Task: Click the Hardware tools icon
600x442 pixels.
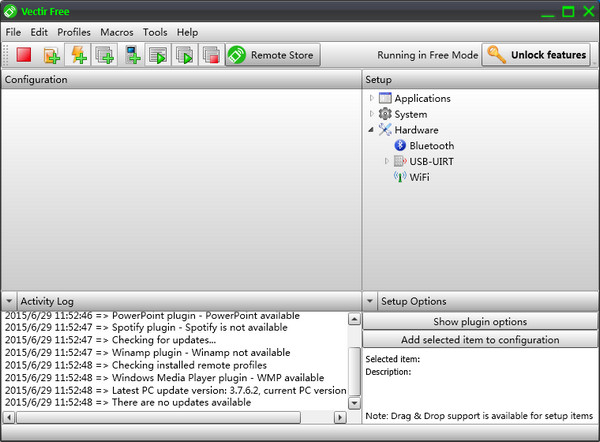Action: pyautogui.click(x=385, y=130)
